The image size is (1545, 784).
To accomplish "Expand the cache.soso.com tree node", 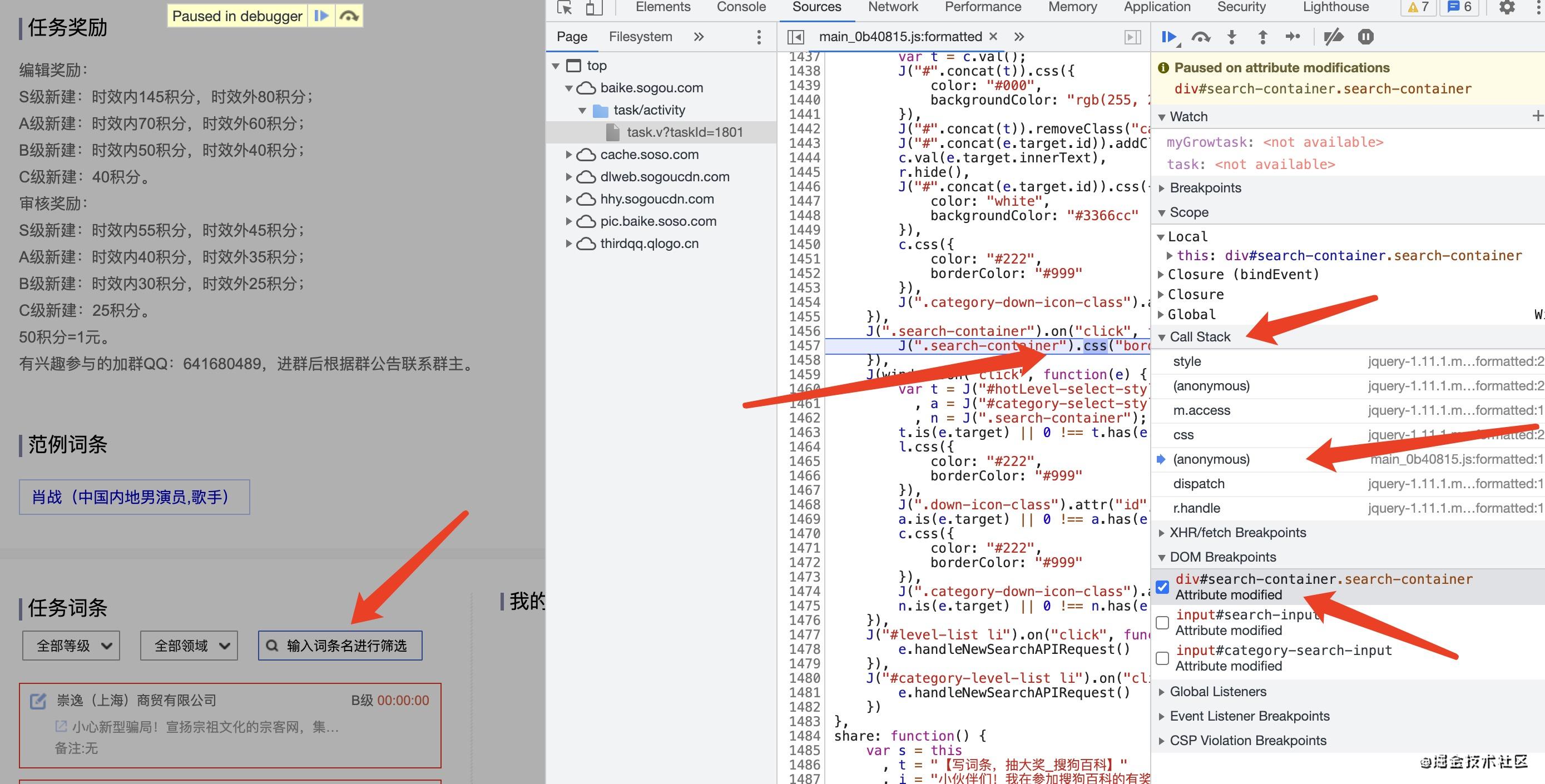I will click(x=568, y=155).
